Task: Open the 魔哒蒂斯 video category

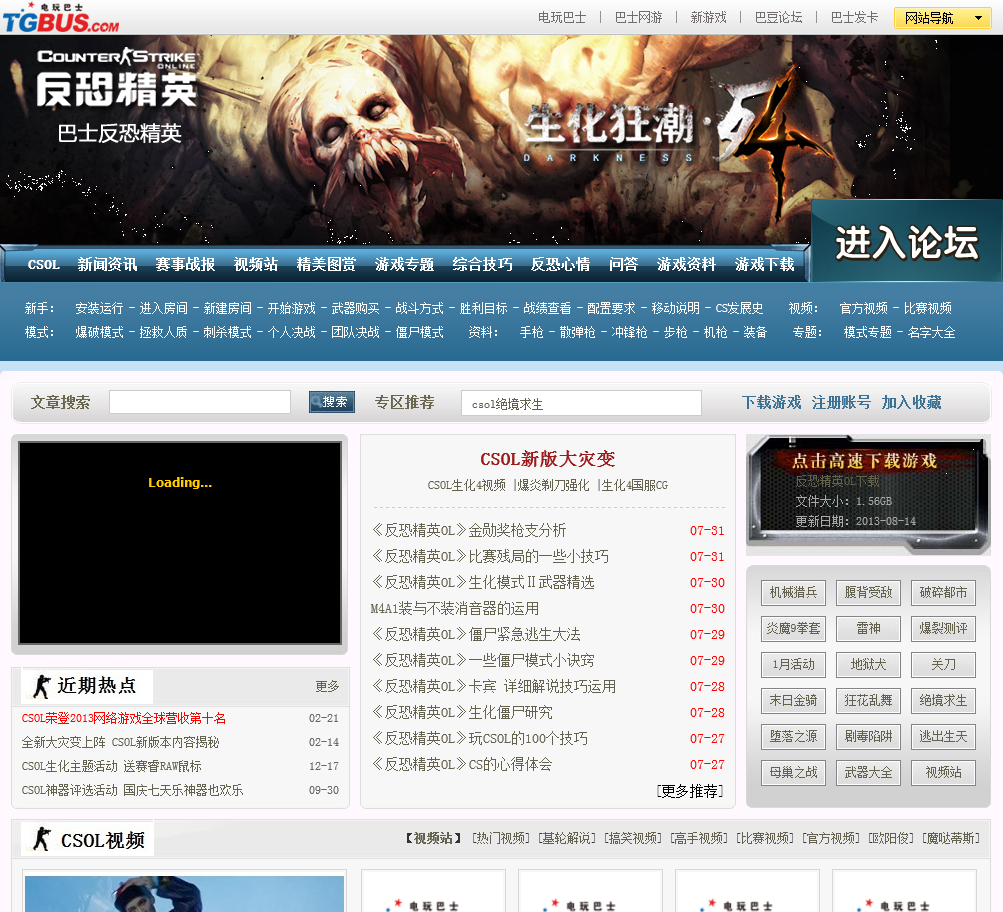Action: [951, 838]
